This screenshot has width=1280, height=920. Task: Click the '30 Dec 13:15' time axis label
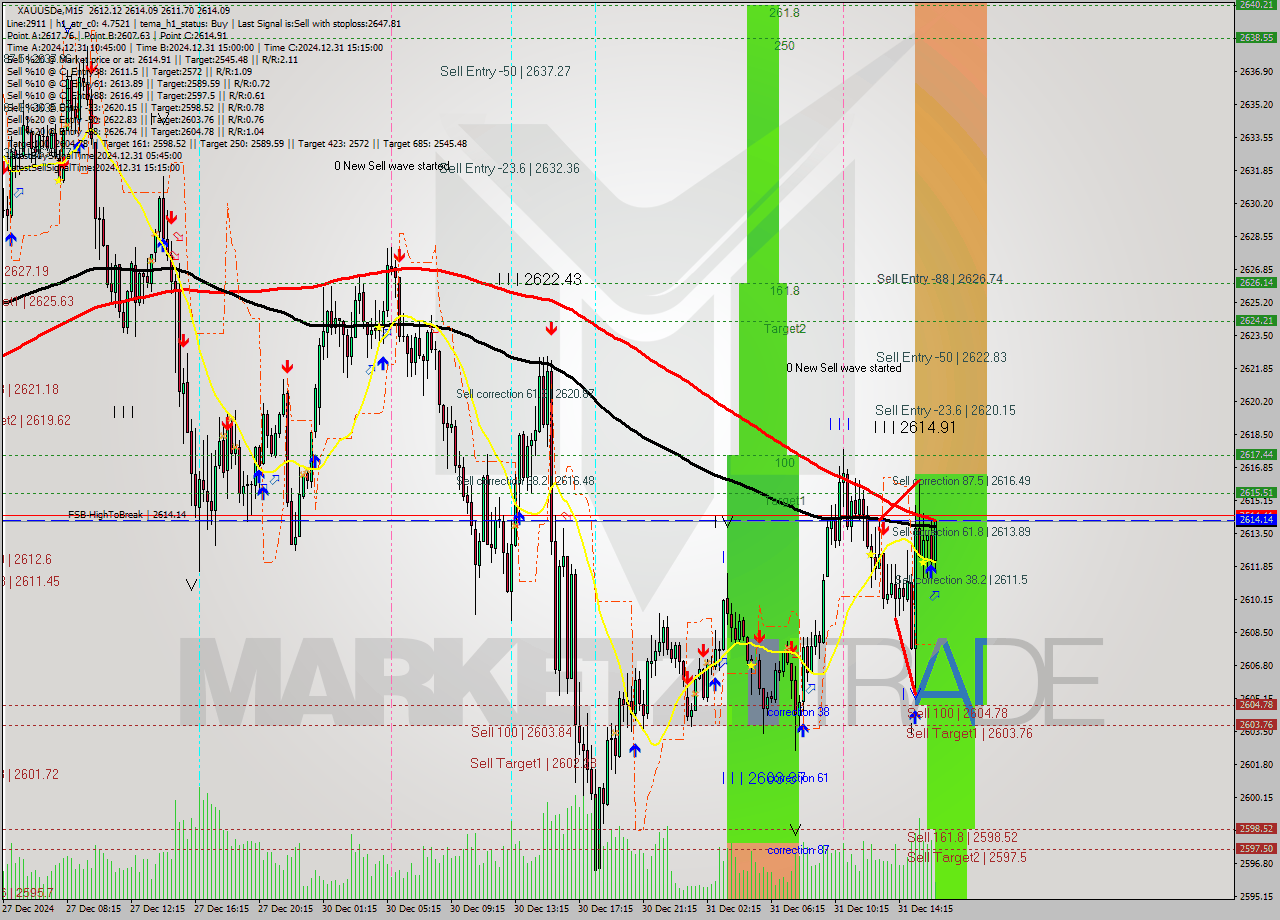click(x=541, y=909)
